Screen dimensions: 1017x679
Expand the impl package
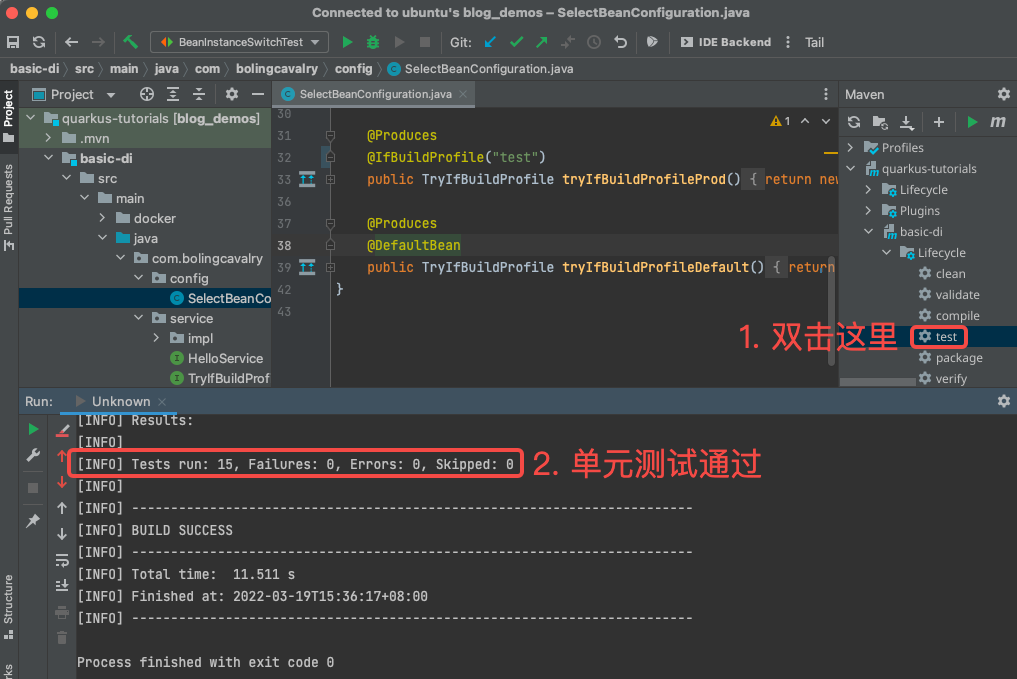156,339
